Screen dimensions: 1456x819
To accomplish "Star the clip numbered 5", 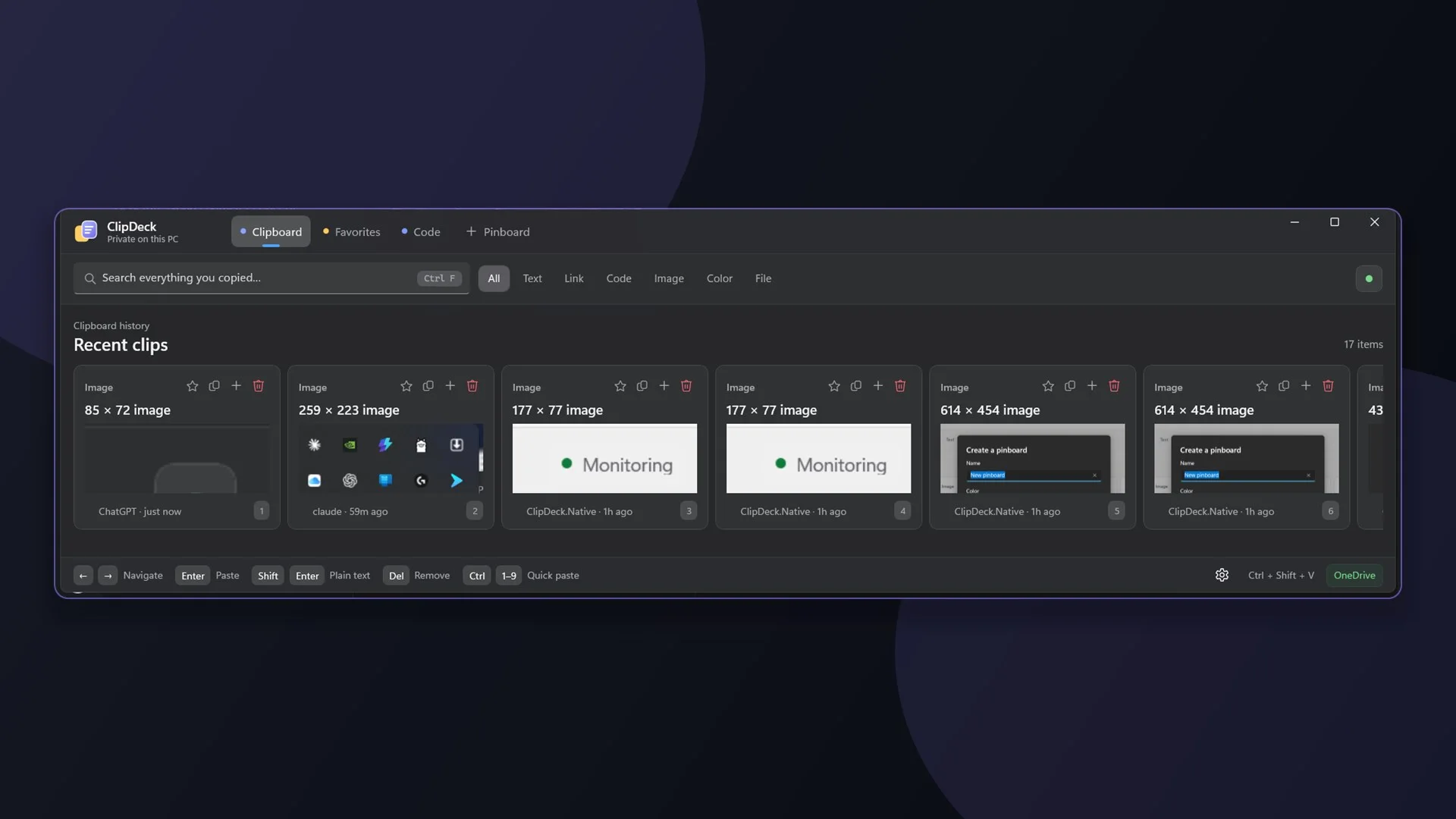I will 1047,386.
